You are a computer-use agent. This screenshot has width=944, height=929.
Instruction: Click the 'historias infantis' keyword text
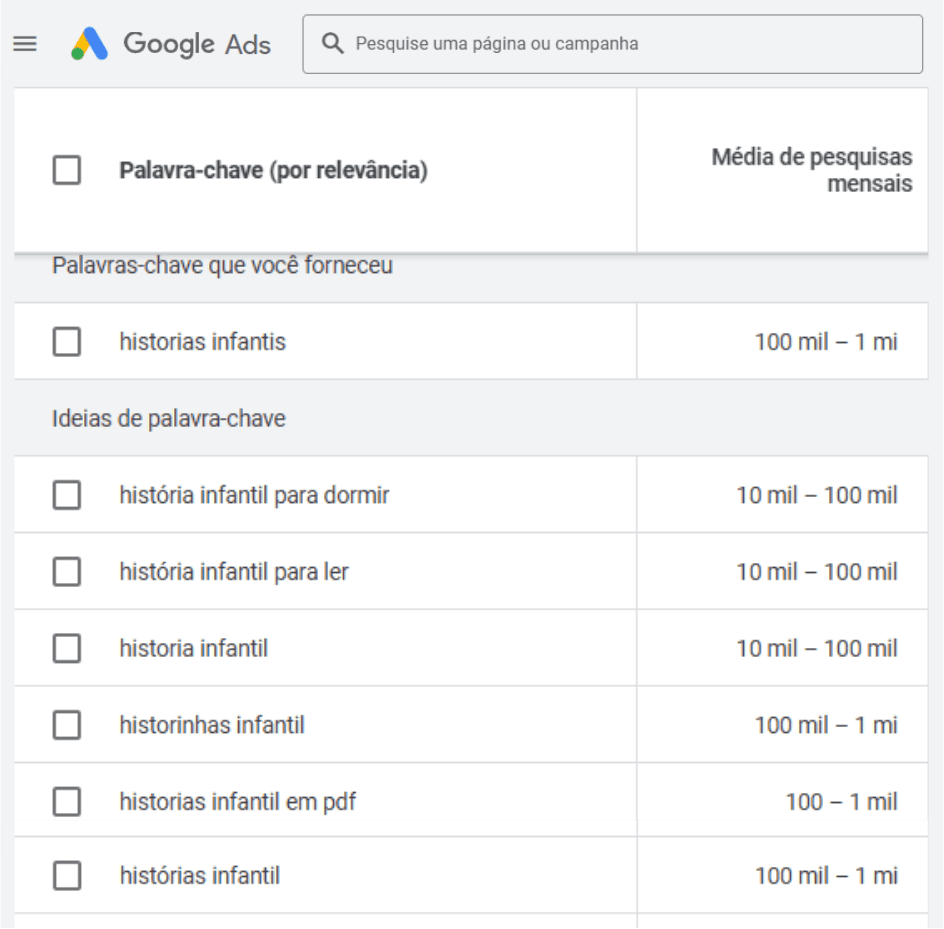point(202,342)
